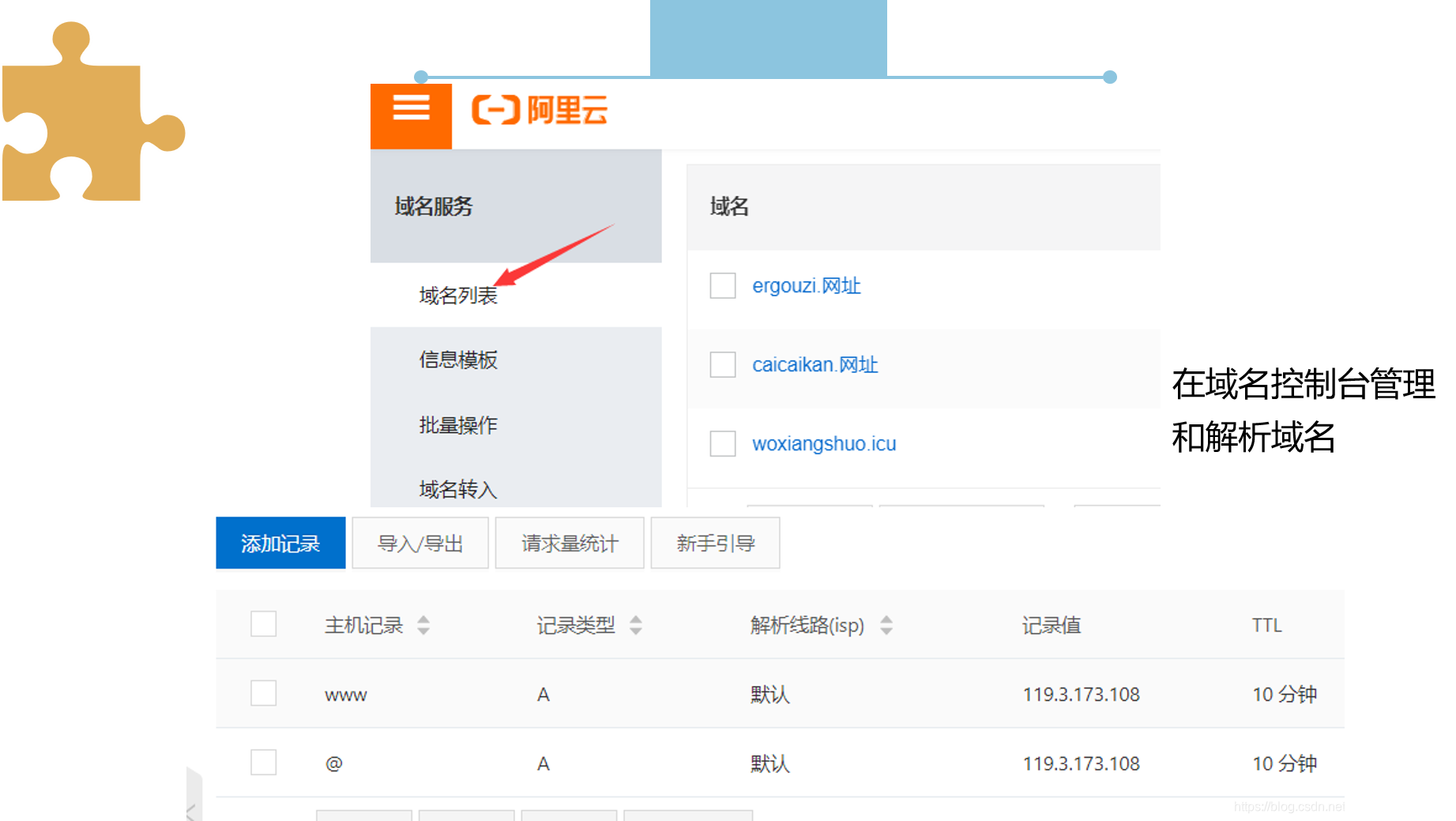This screenshot has width=1456, height=821.
Task: Click the Aliyun logo
Action: coord(540,110)
